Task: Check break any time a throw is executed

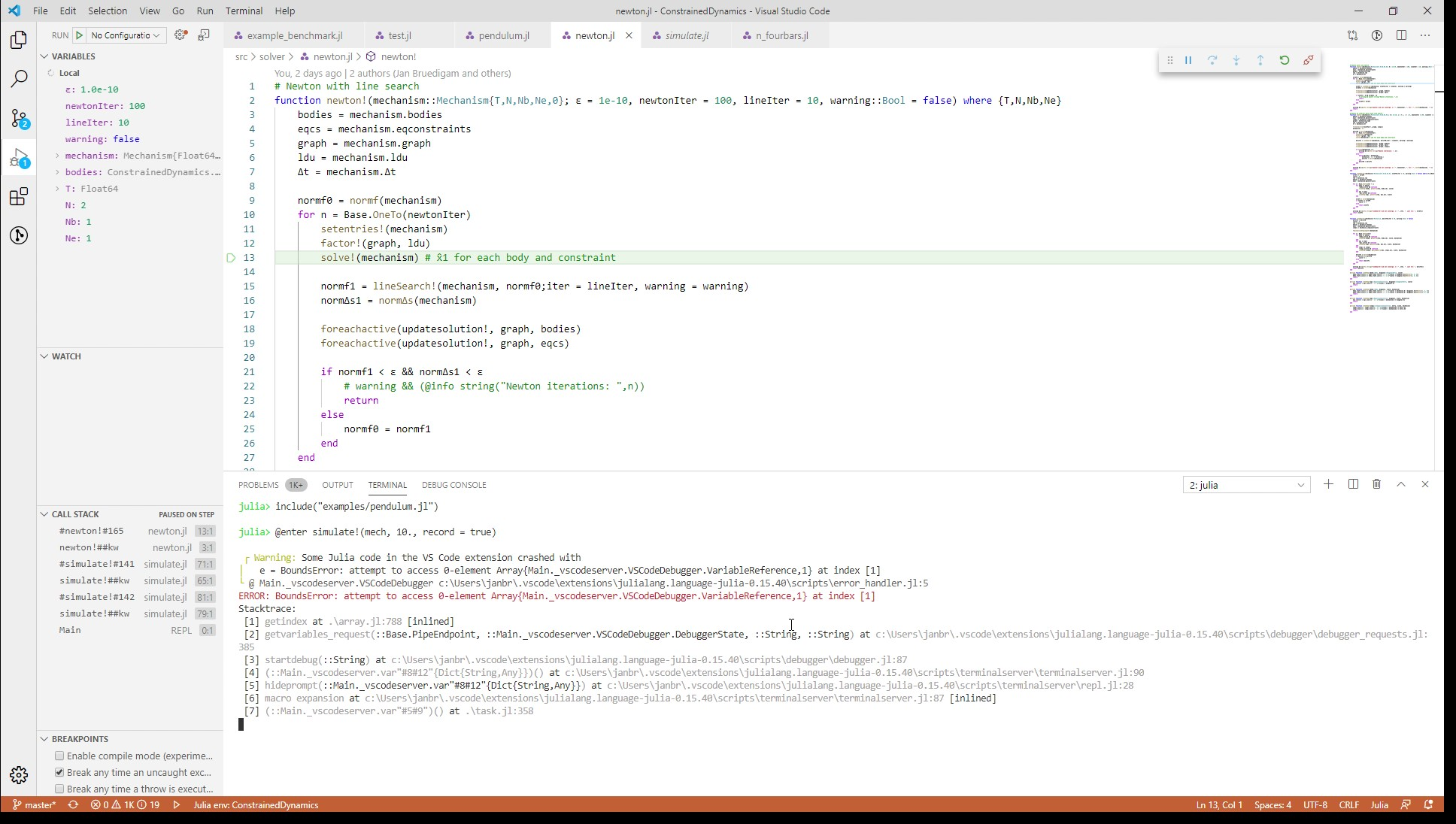Action: (x=59, y=789)
